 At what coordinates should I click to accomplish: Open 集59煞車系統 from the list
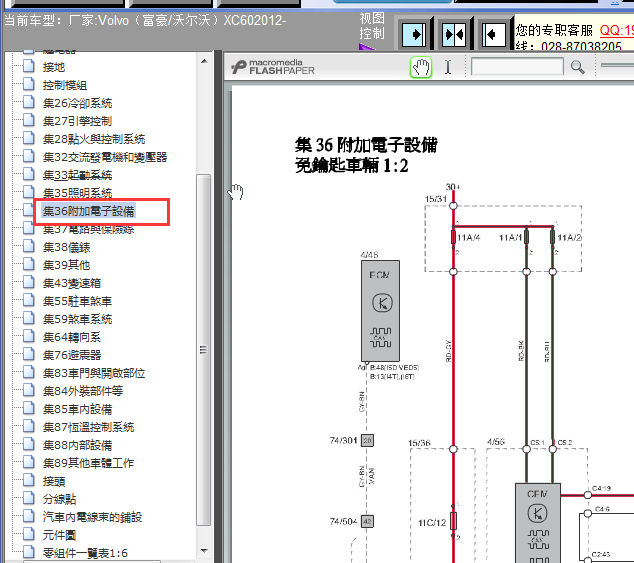tap(77, 319)
